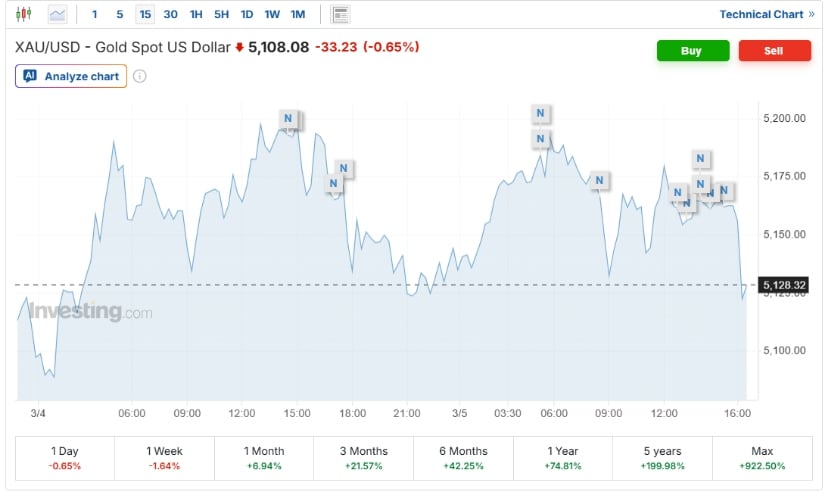Click the Investing.com watermark logo

90,312
